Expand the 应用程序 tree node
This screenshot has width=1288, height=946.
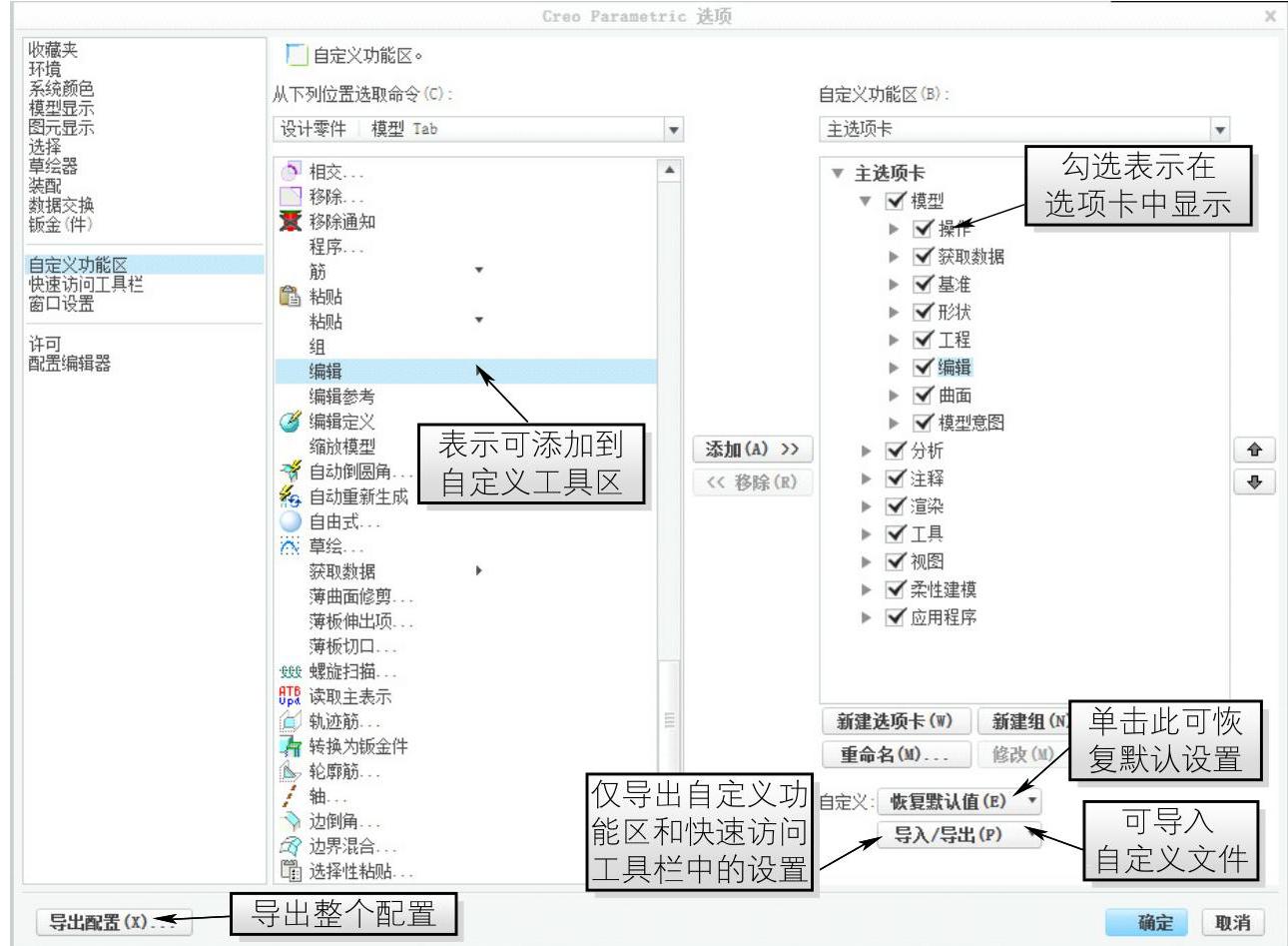[867, 617]
